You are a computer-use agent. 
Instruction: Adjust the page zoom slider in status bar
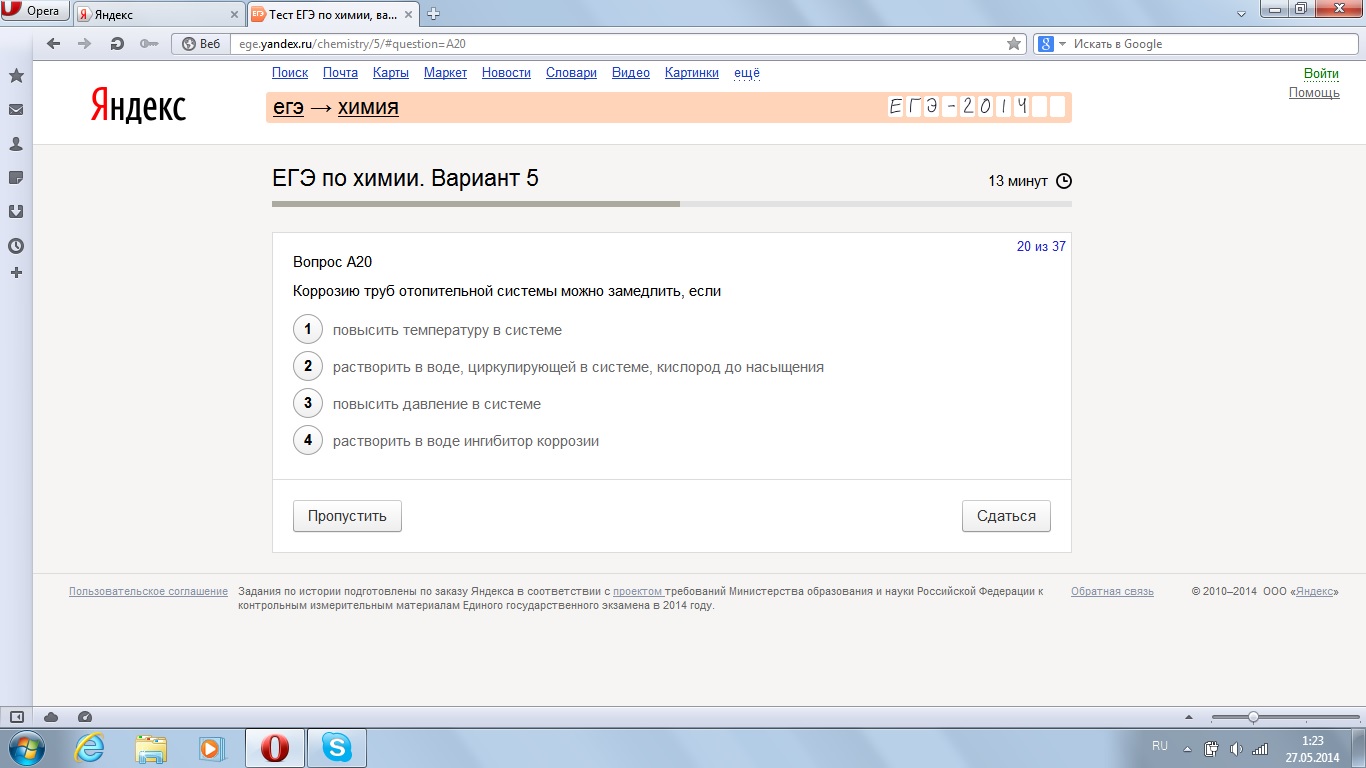pyautogui.click(x=1253, y=717)
